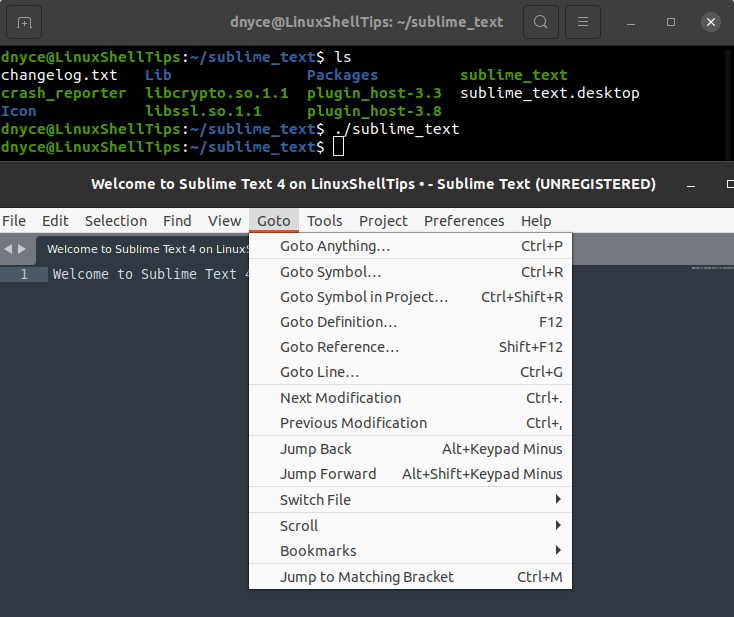The width and height of the screenshot is (734, 617).
Task: Click the terminal window title text
Action: click(367, 22)
